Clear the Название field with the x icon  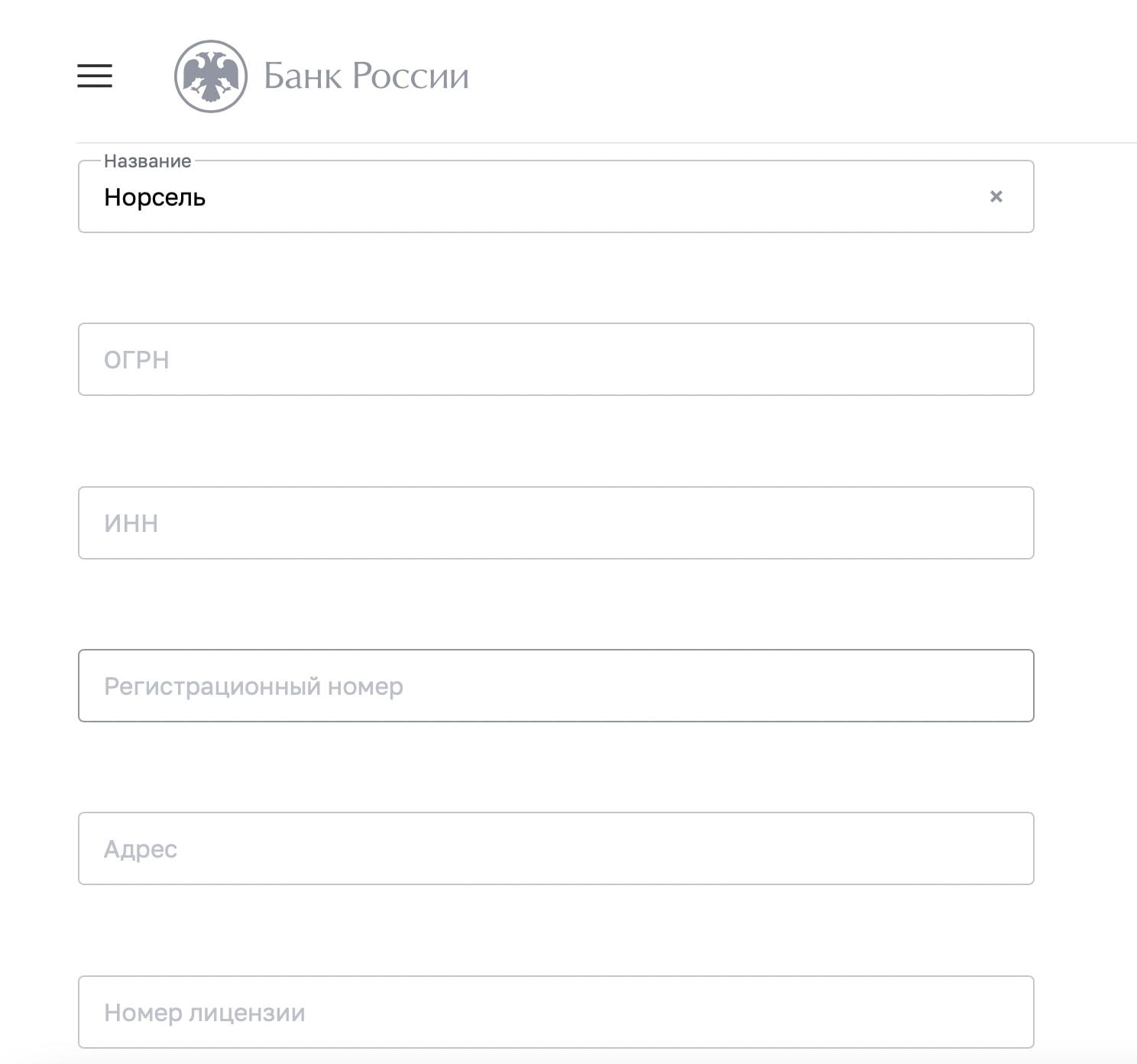tap(996, 196)
